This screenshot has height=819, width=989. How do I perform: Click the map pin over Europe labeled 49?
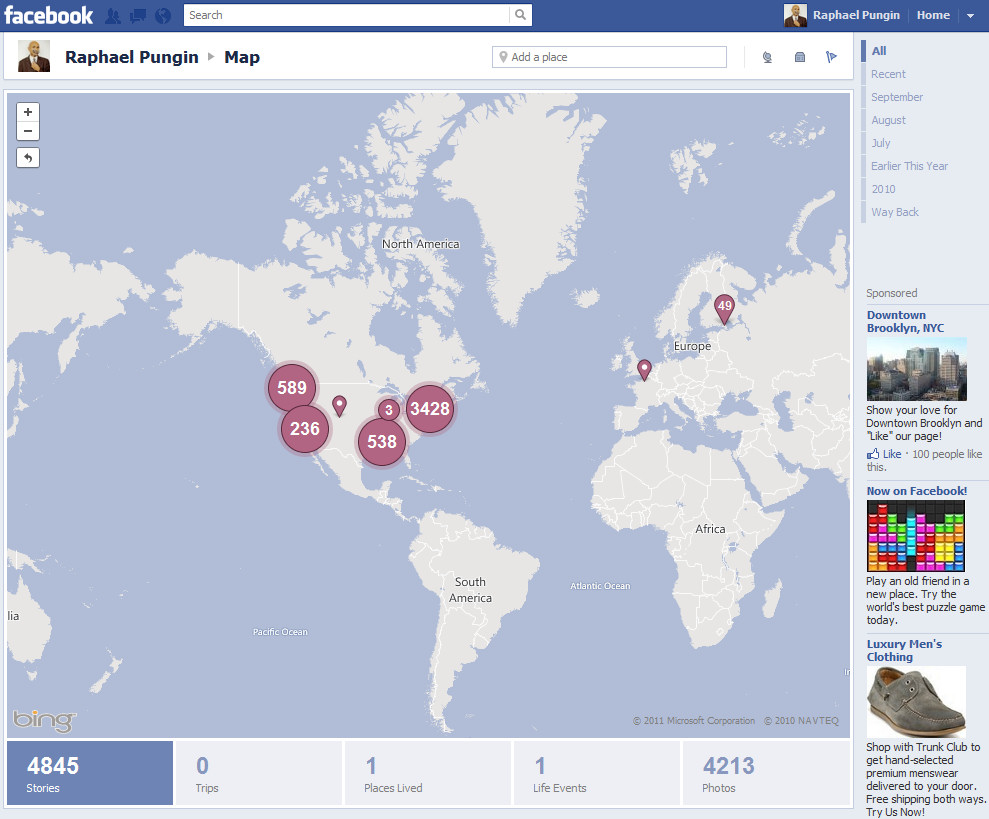tap(724, 307)
